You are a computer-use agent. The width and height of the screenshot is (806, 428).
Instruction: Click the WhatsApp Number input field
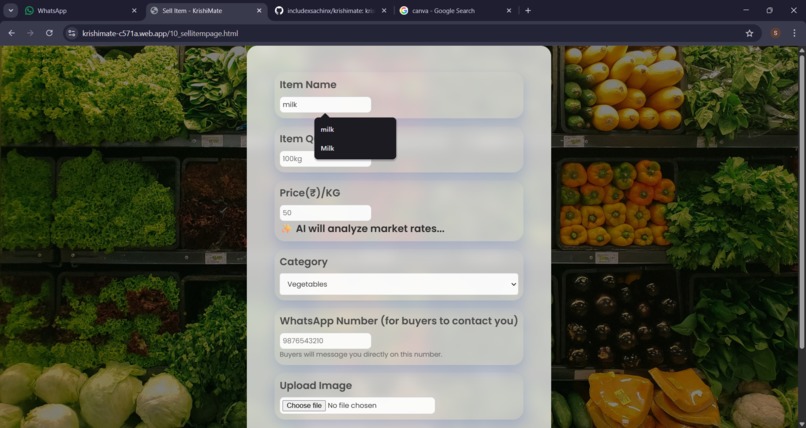pyautogui.click(x=325, y=341)
